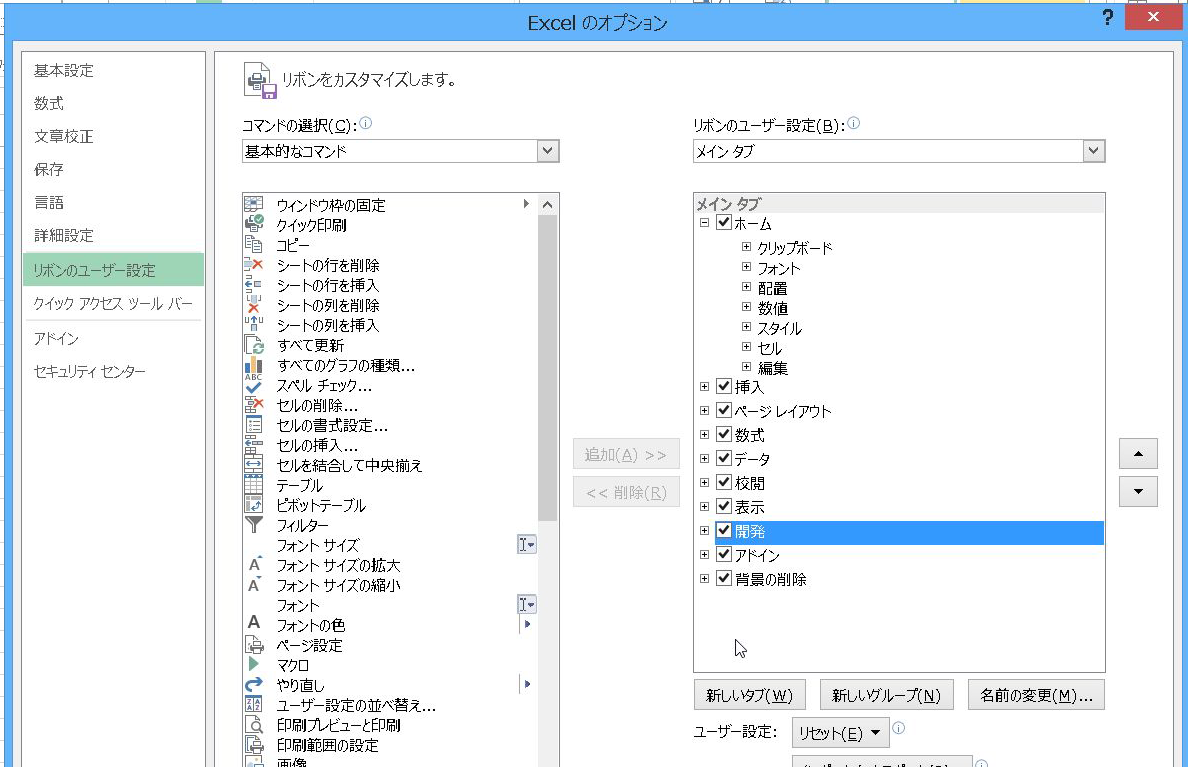The image size is (1188, 767).
Task: Open the 基本設定 category
Action: click(x=64, y=70)
